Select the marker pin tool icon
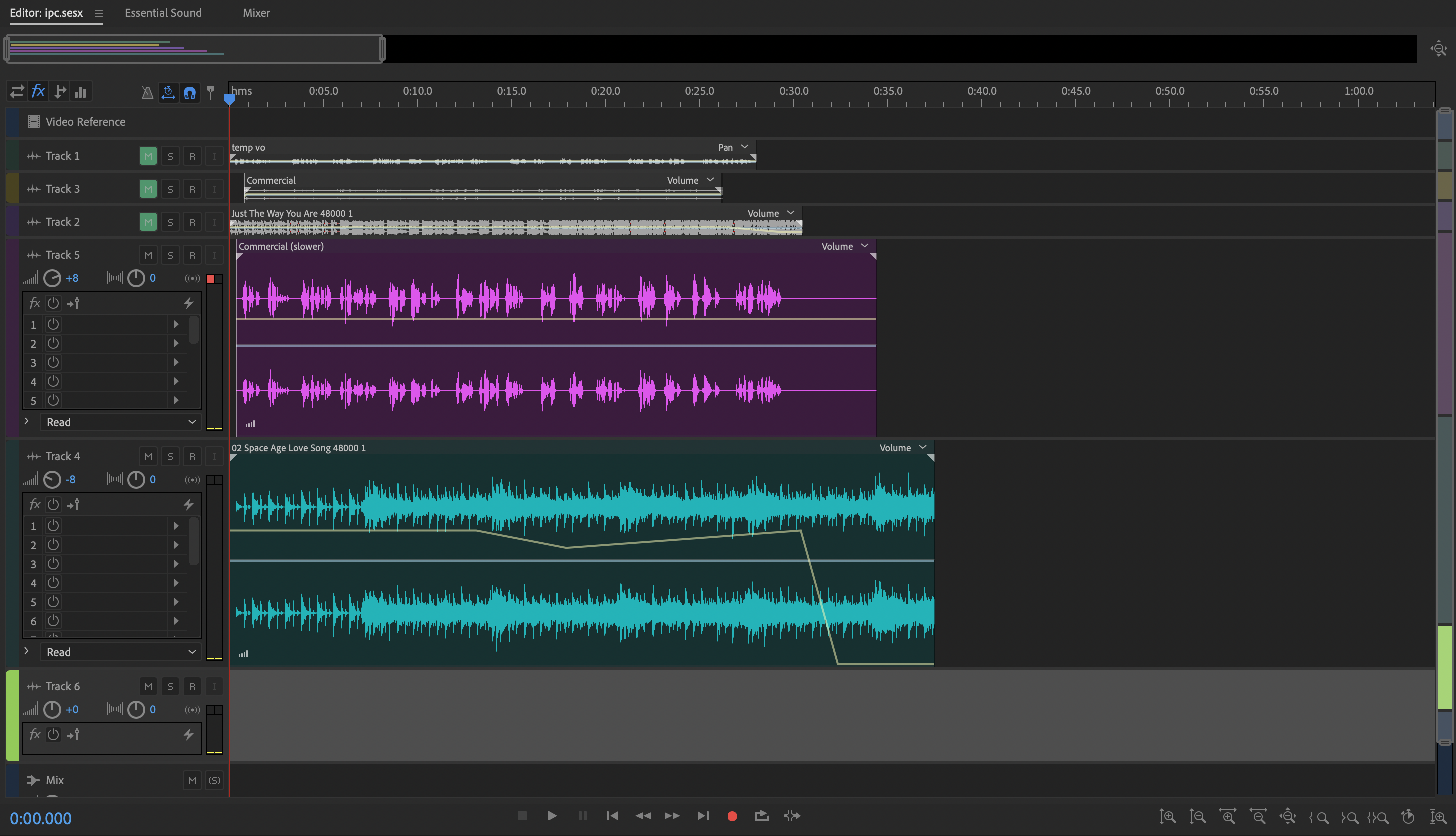Image resolution: width=1456 pixels, height=836 pixels. tap(211, 91)
